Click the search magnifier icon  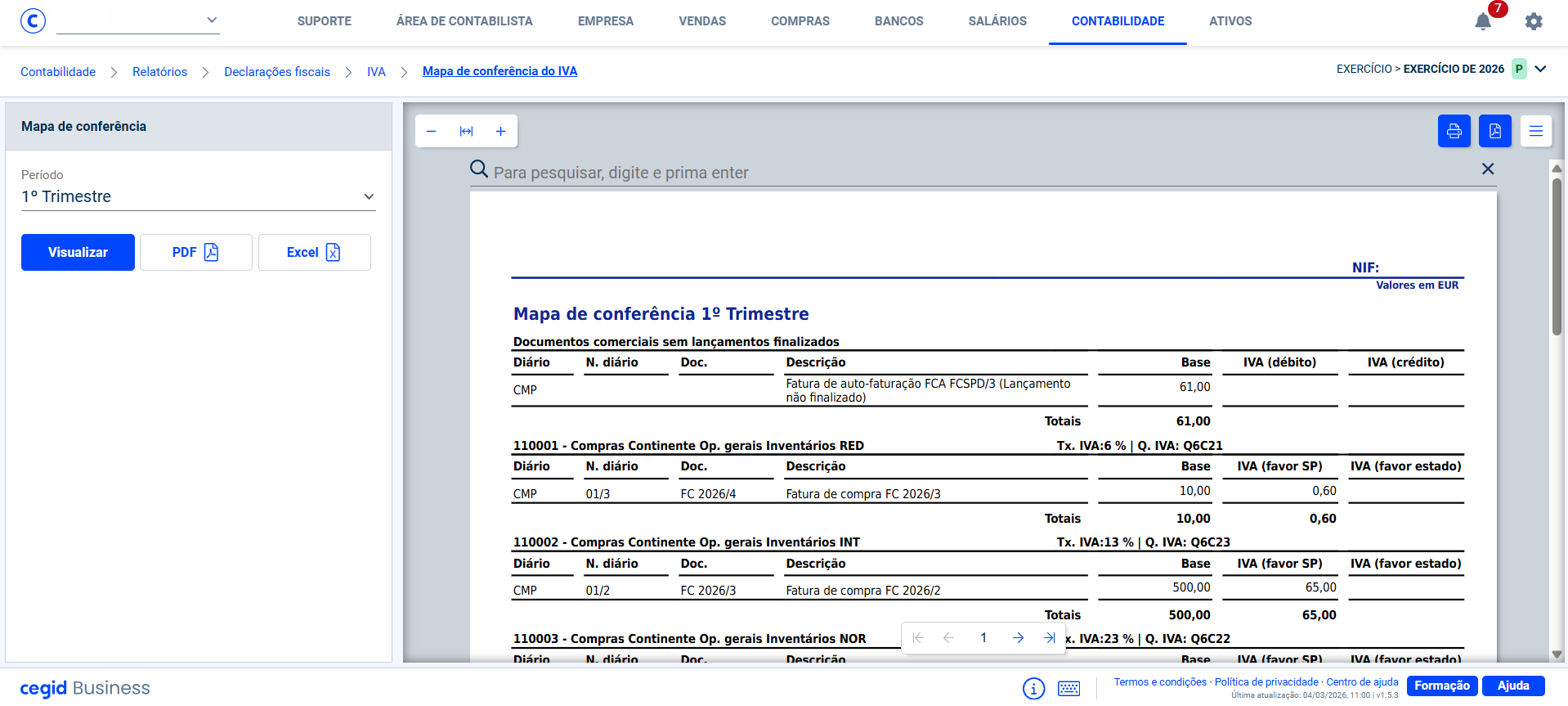click(479, 169)
